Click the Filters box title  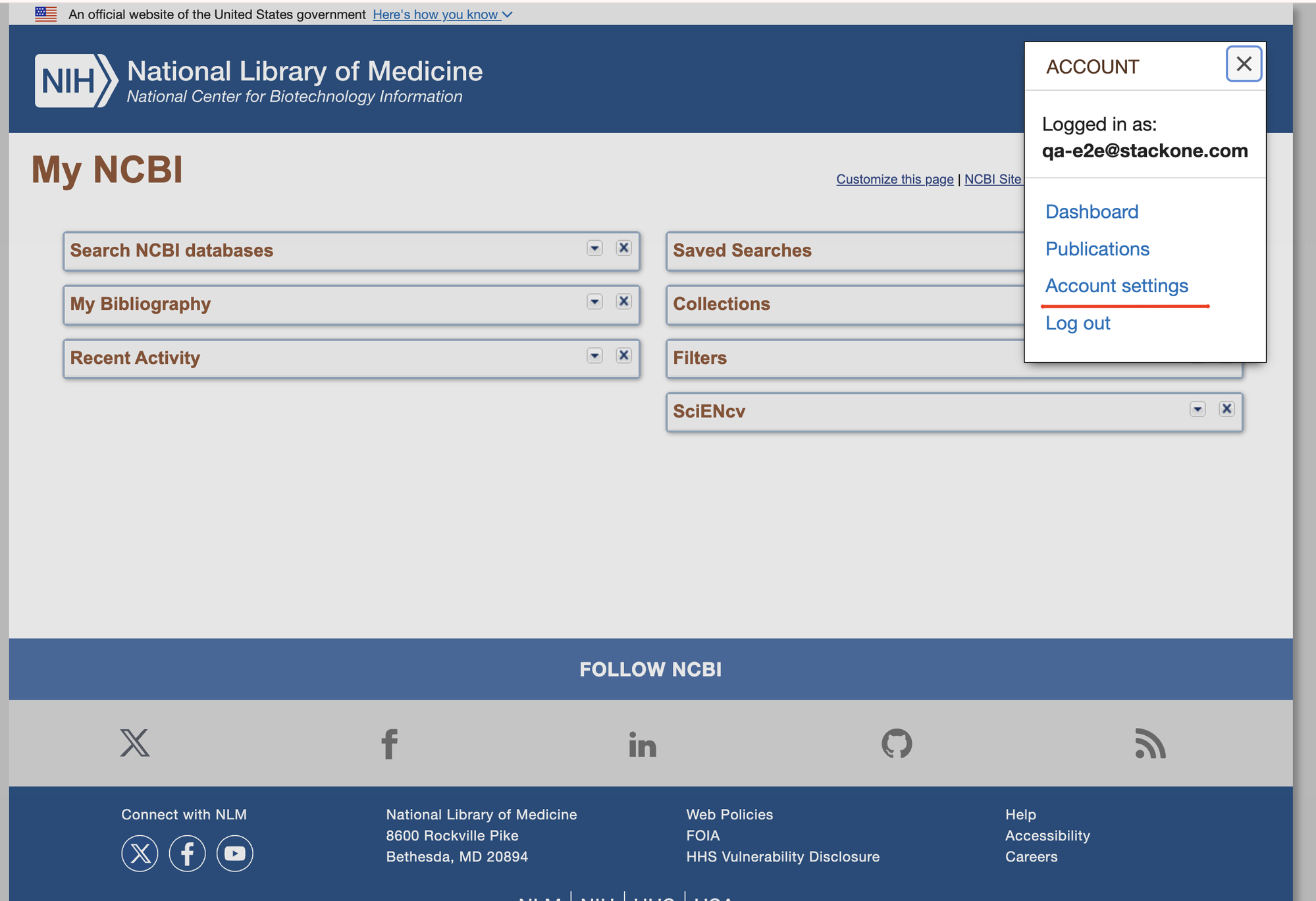tap(700, 358)
